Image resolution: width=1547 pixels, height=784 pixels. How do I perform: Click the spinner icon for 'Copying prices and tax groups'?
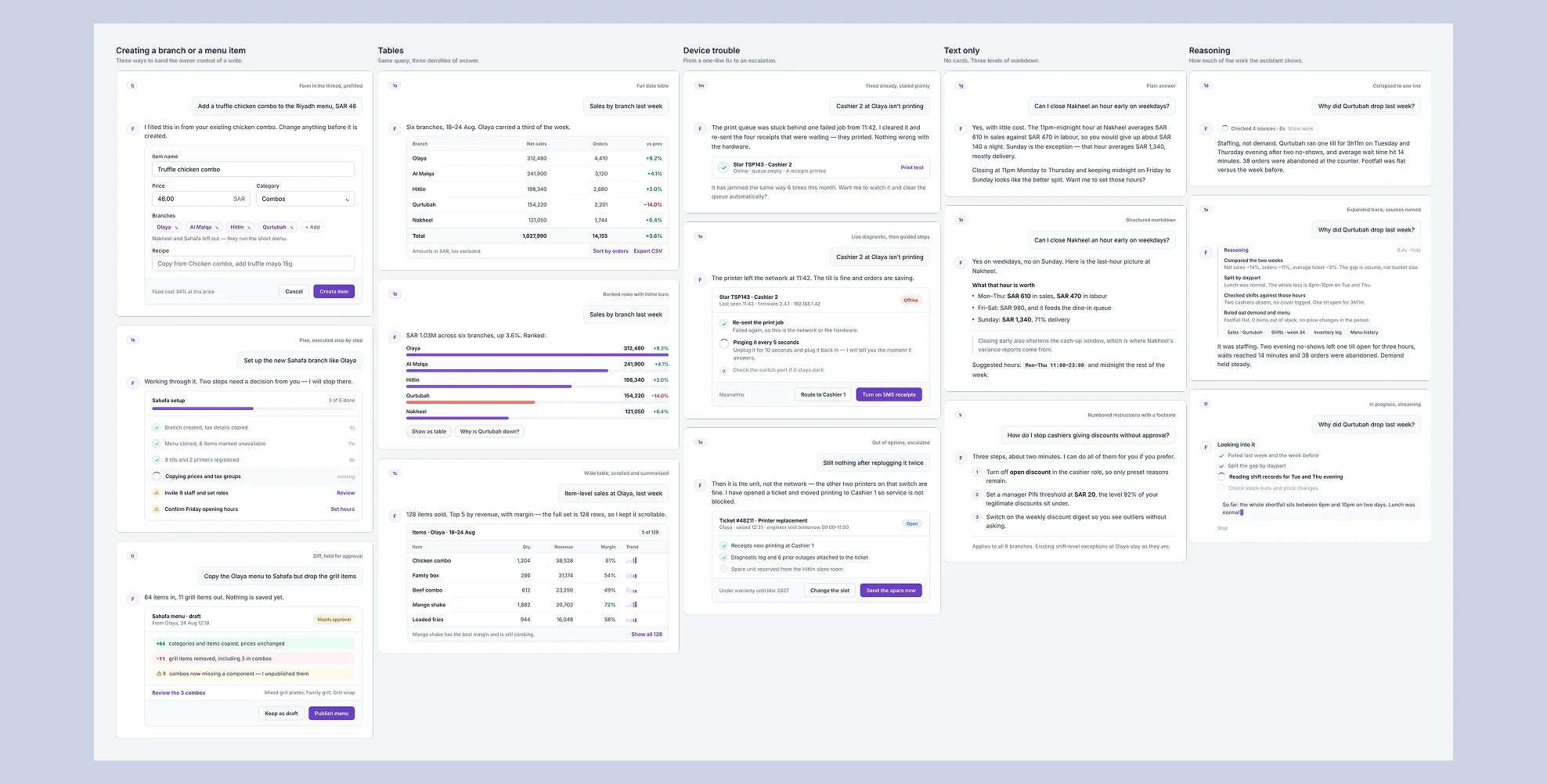(x=157, y=477)
